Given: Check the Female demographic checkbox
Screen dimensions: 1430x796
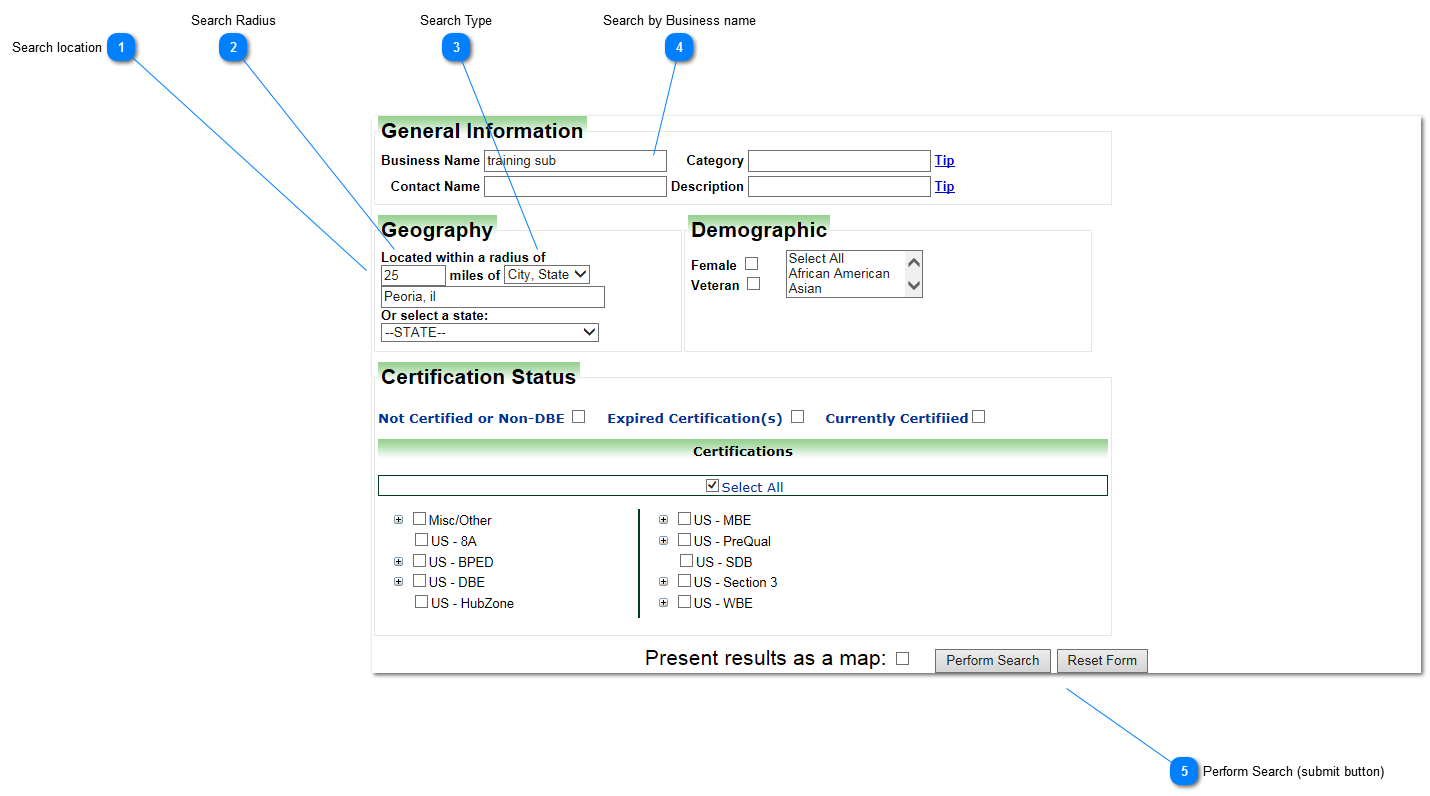Looking at the screenshot, I should point(751,264).
